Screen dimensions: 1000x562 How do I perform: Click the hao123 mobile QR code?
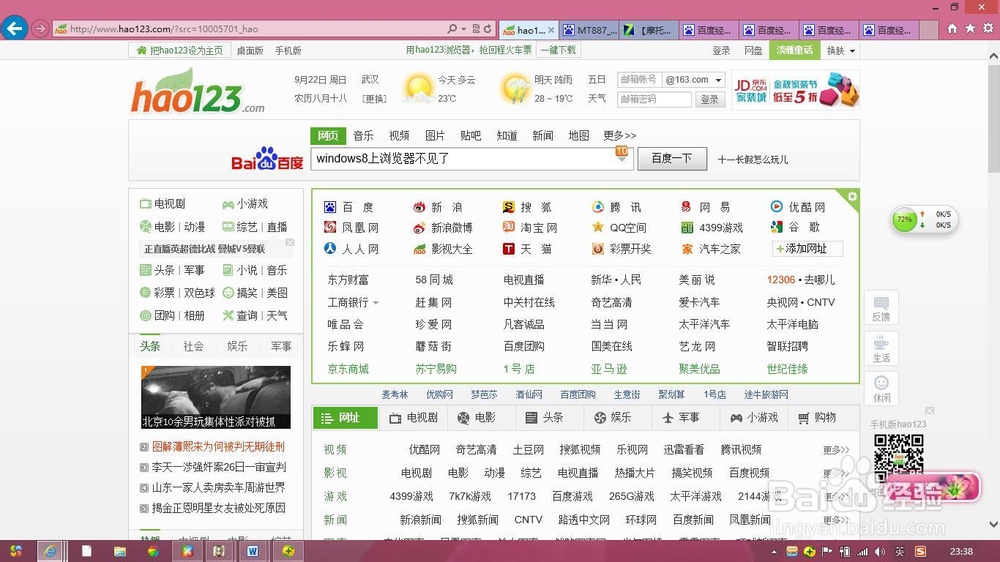(x=899, y=458)
